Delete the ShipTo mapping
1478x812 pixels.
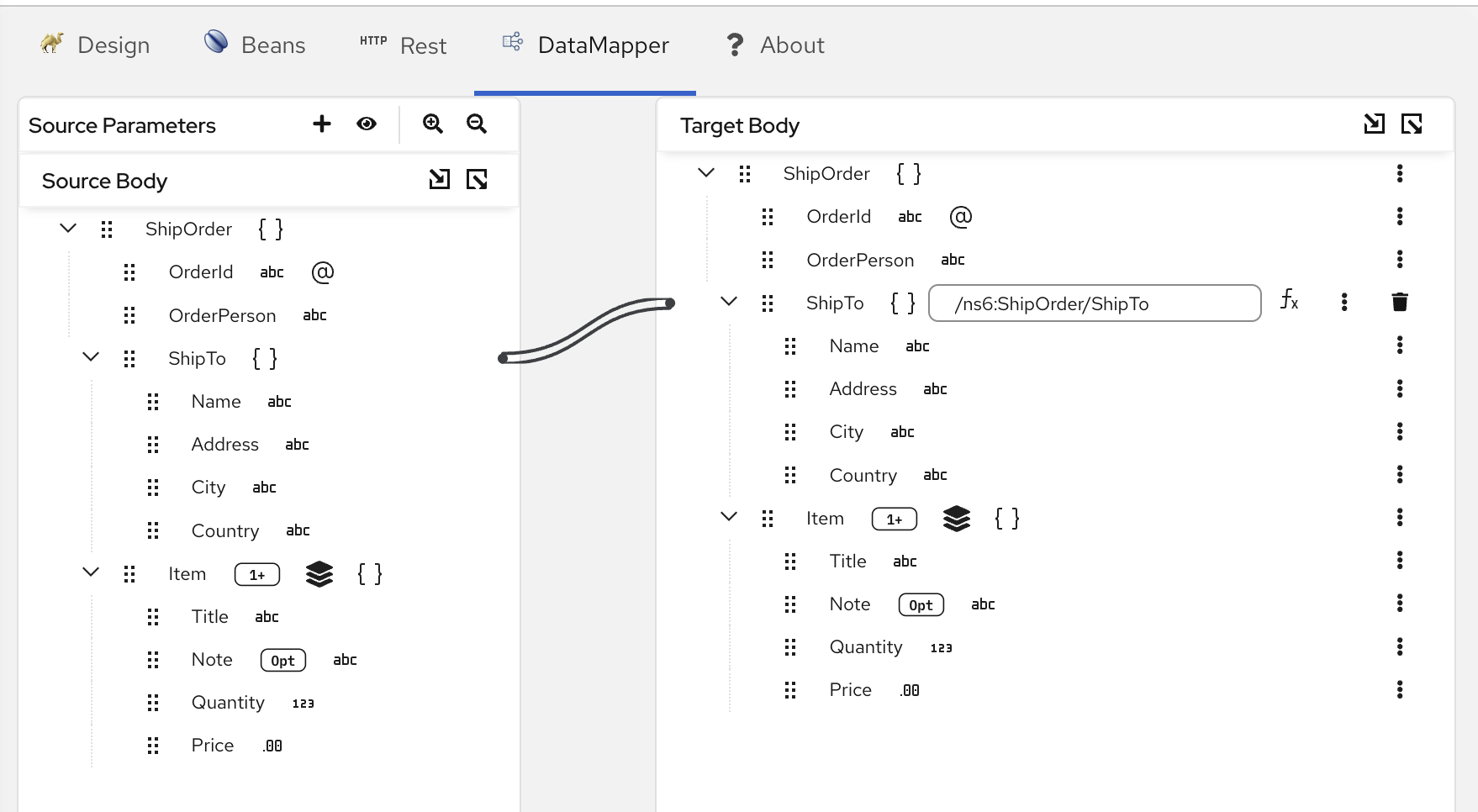(x=1400, y=302)
